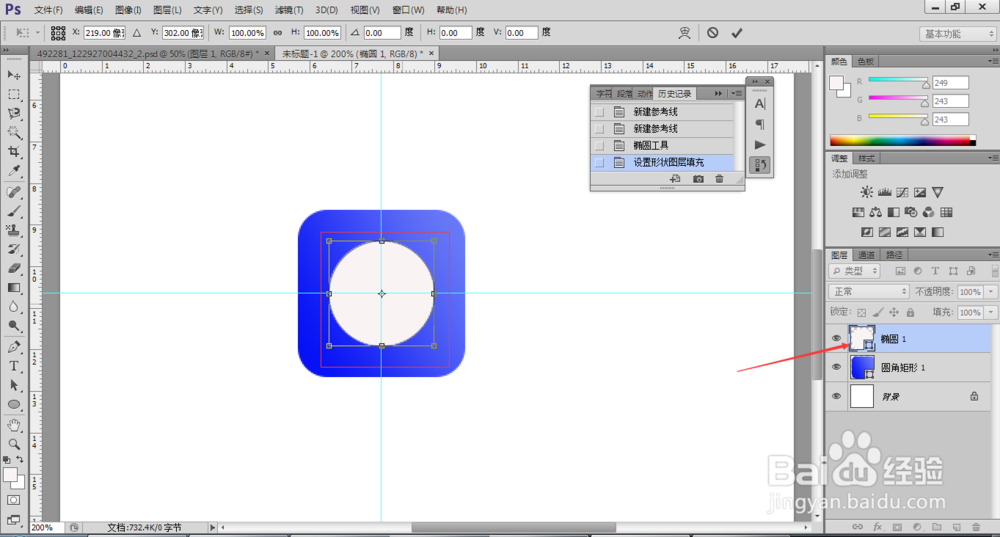Open Character panel 'A' icon
Screen dimensions: 1000x537
[x=760, y=104]
